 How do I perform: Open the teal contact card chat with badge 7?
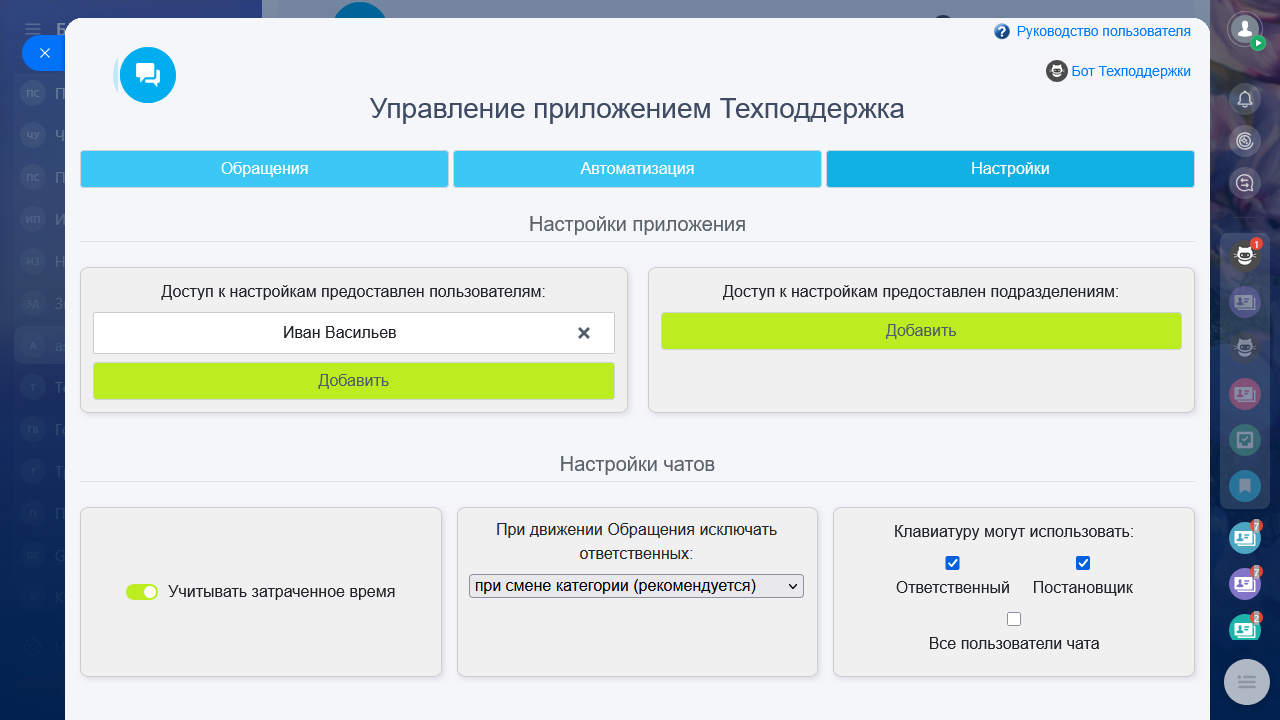pyautogui.click(x=1245, y=538)
